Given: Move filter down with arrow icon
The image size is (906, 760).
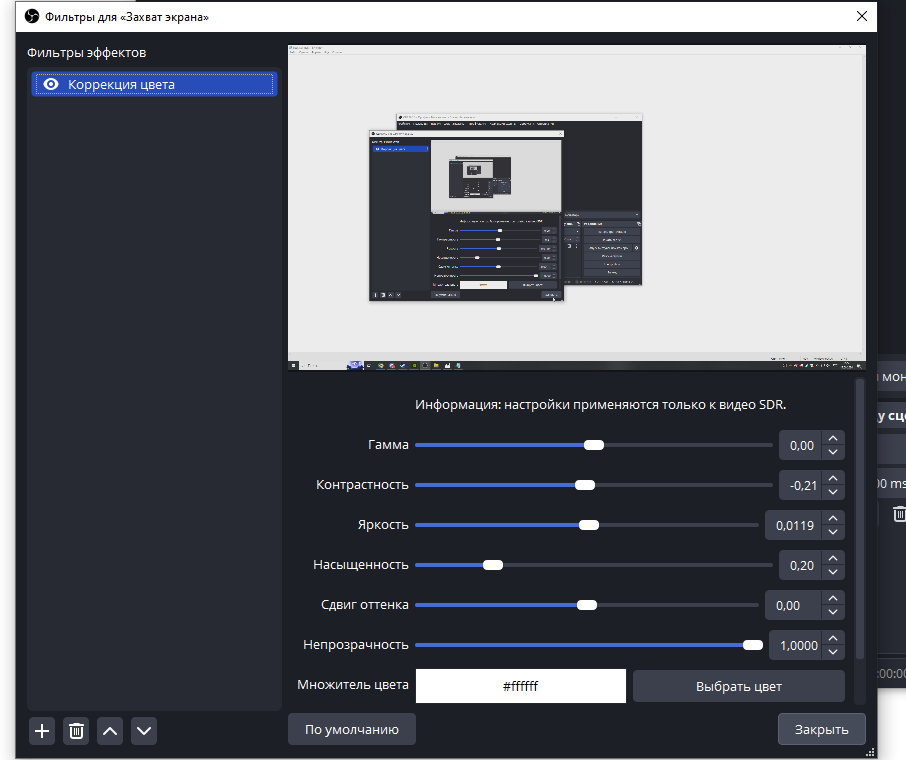Looking at the screenshot, I should click(x=144, y=731).
